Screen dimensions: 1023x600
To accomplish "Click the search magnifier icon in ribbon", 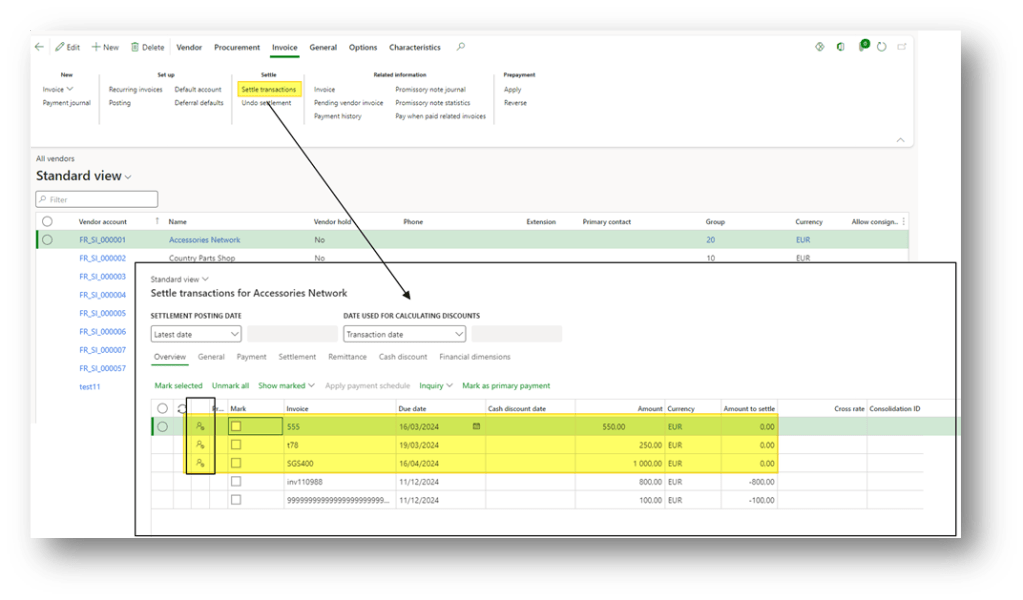I will 460,47.
